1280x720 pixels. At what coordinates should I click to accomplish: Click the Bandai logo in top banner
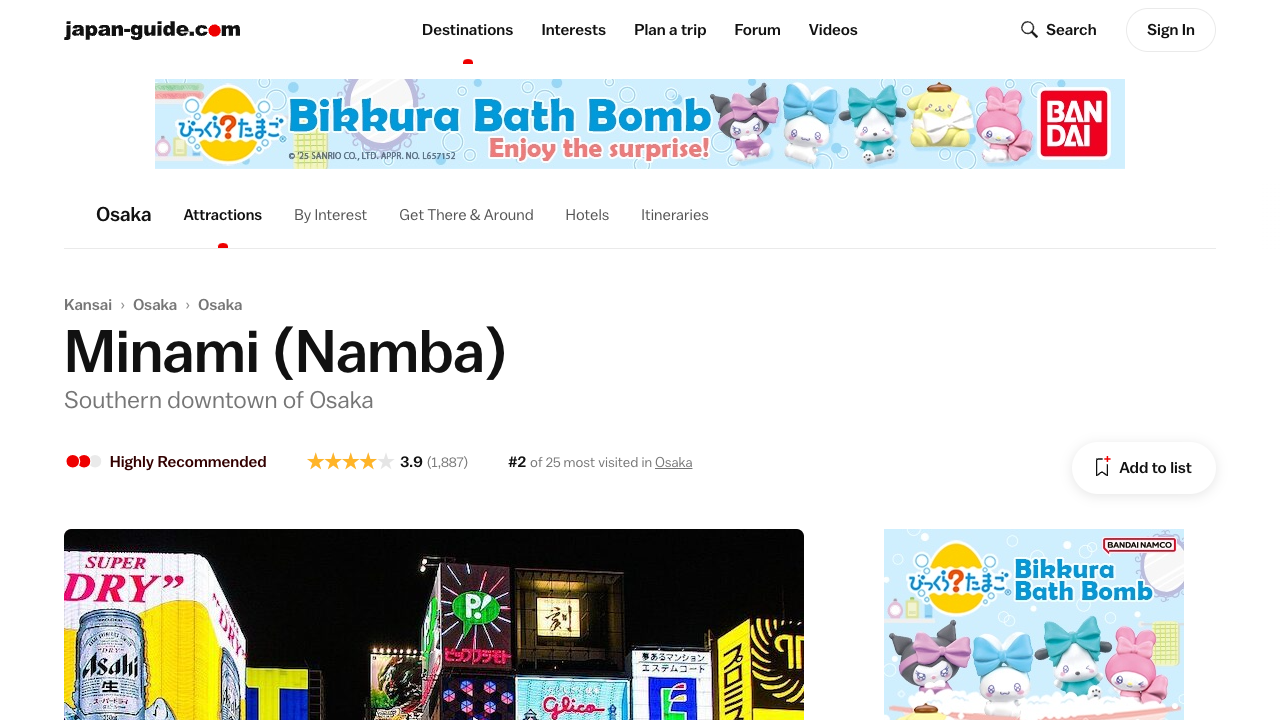[x=1074, y=124]
